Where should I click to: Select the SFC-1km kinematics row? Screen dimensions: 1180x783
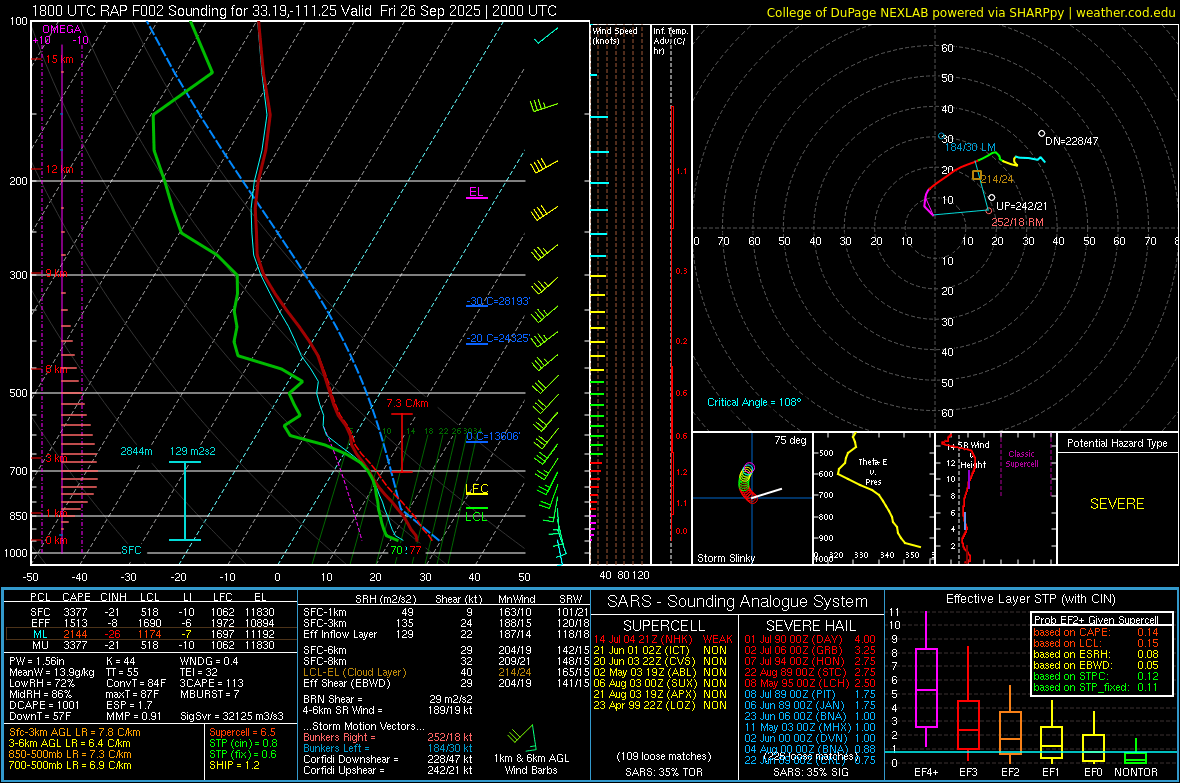[x=446, y=612]
